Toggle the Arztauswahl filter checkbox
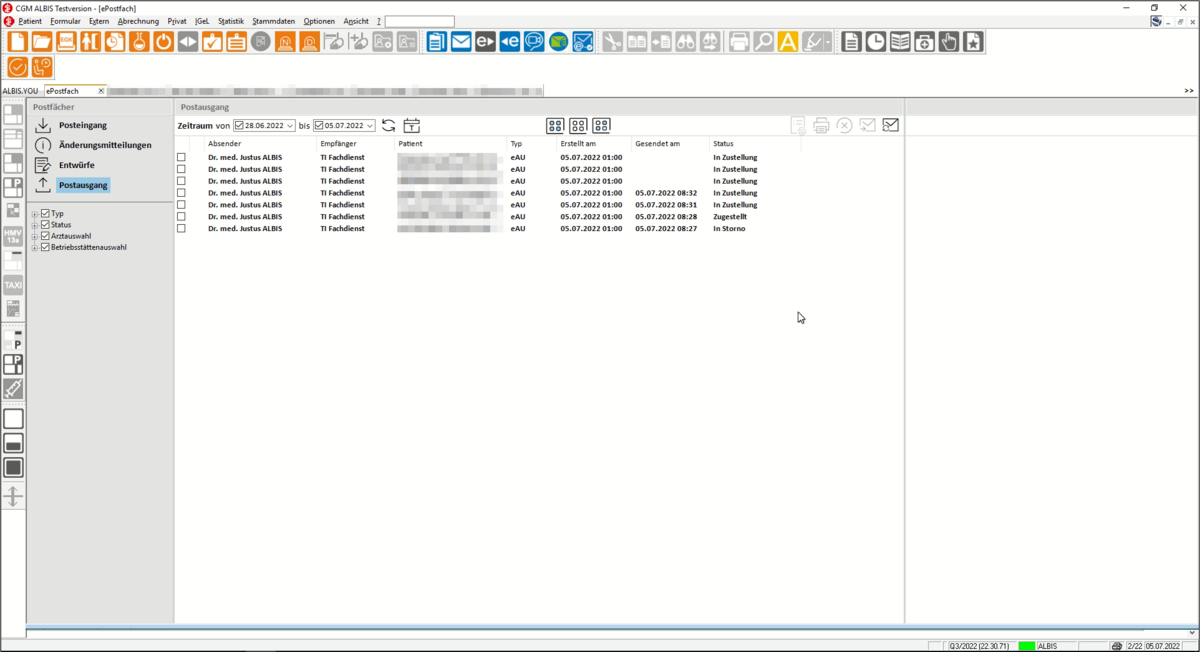The image size is (1200, 652). click(45, 236)
